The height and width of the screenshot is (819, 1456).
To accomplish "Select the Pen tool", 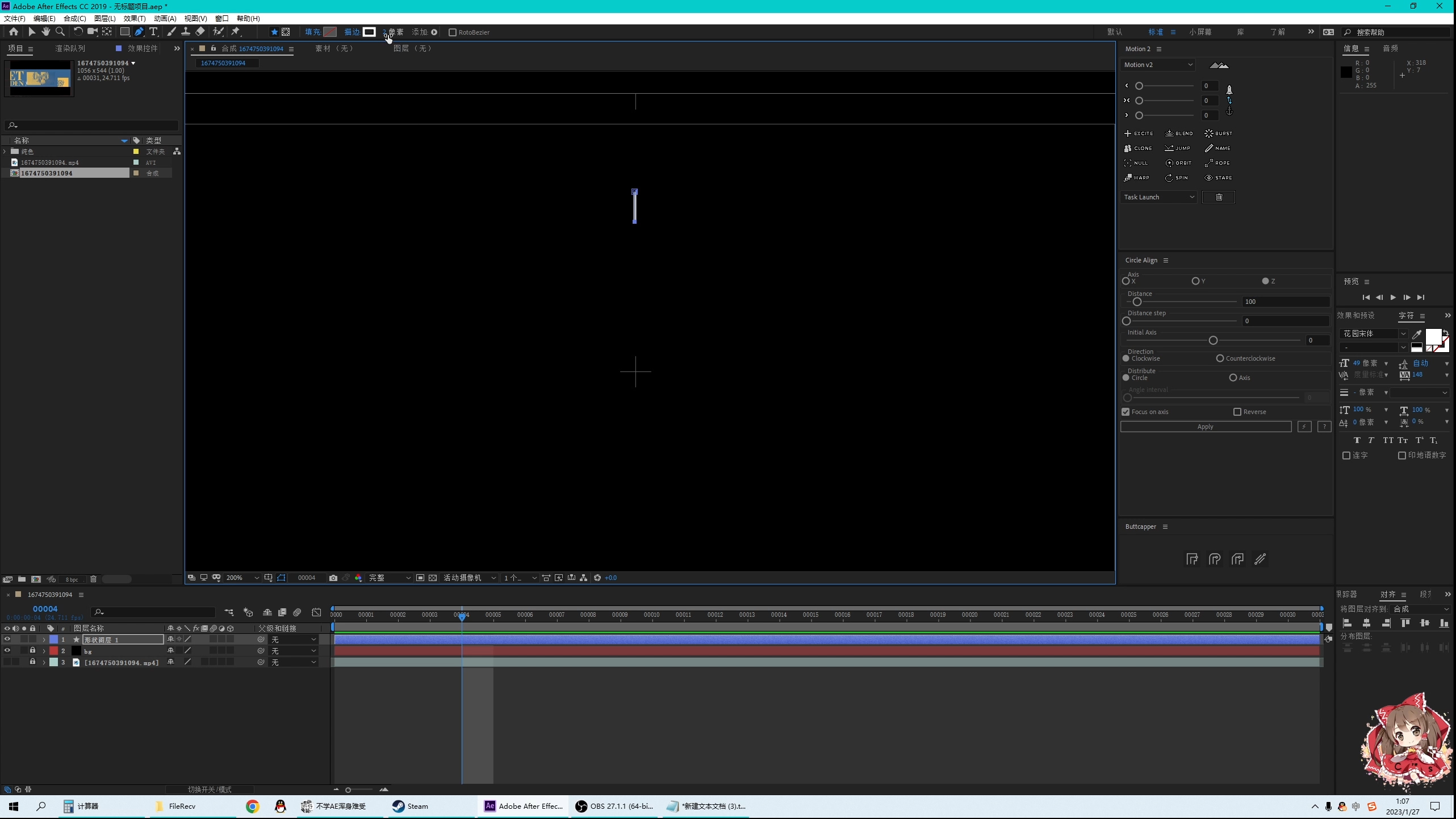I will pos(139,32).
